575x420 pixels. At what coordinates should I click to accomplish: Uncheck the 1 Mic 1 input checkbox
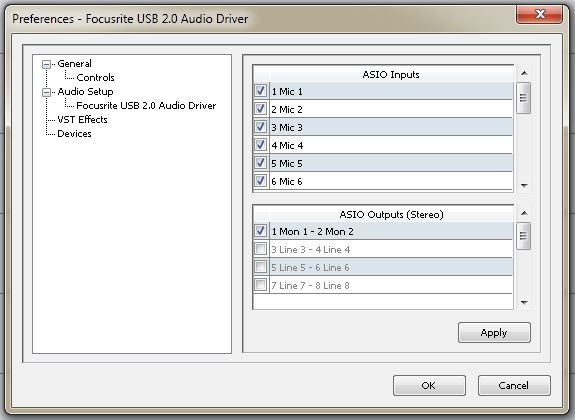pos(260,91)
